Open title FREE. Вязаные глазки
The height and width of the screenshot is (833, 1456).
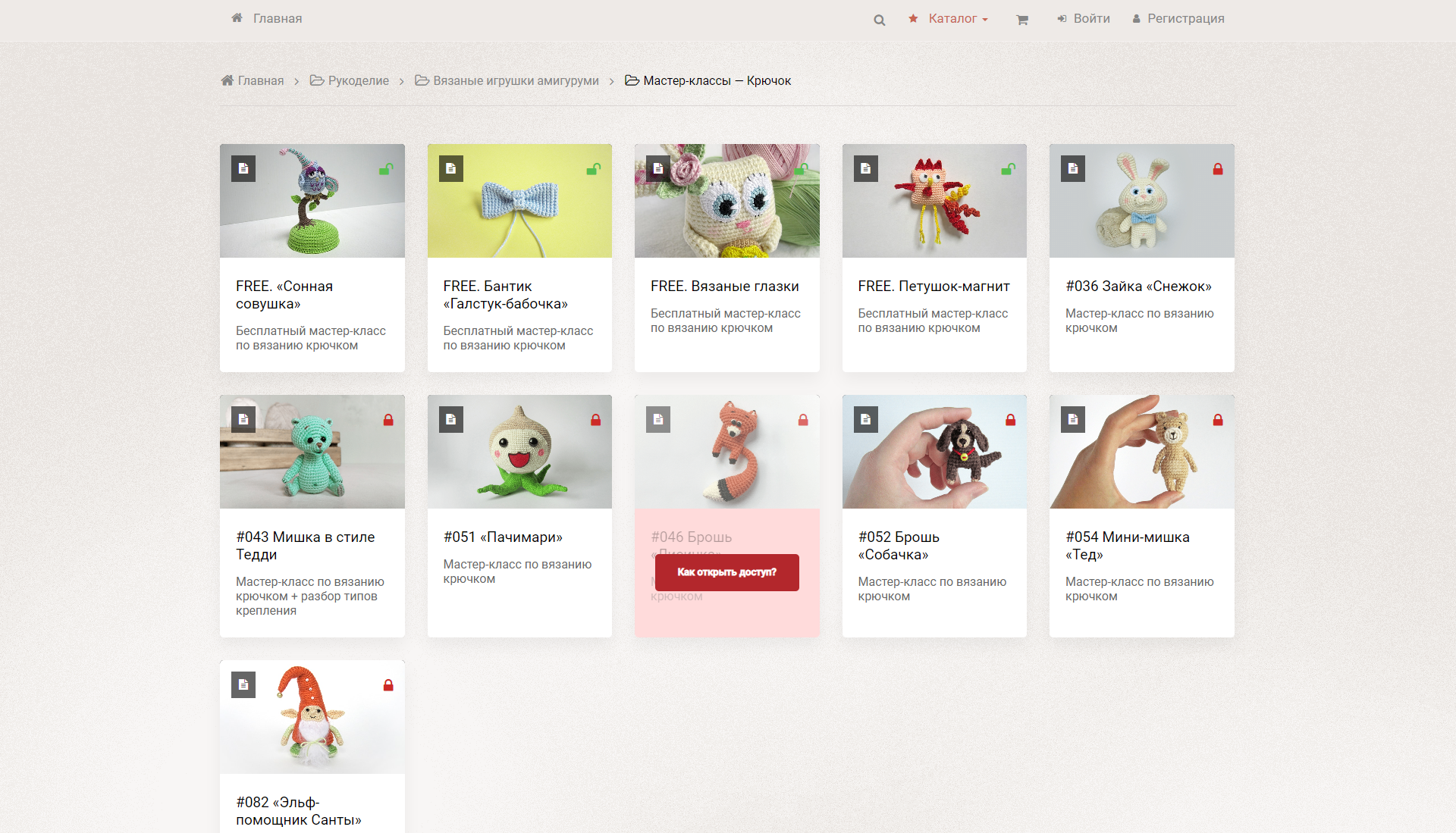tap(725, 287)
